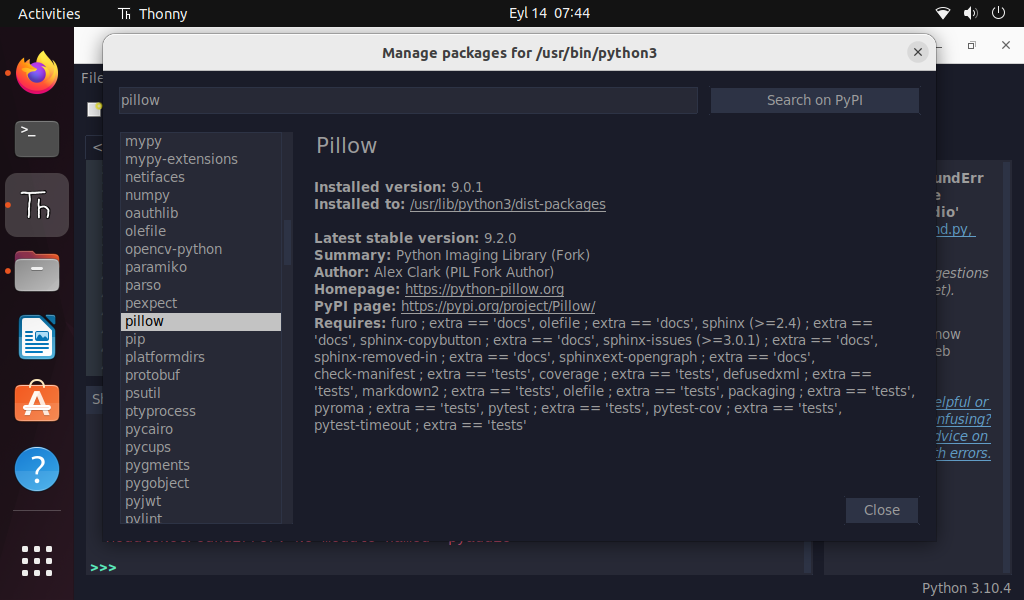The image size is (1024, 600).
Task: Open the Files manager dock icon
Action: (37, 271)
